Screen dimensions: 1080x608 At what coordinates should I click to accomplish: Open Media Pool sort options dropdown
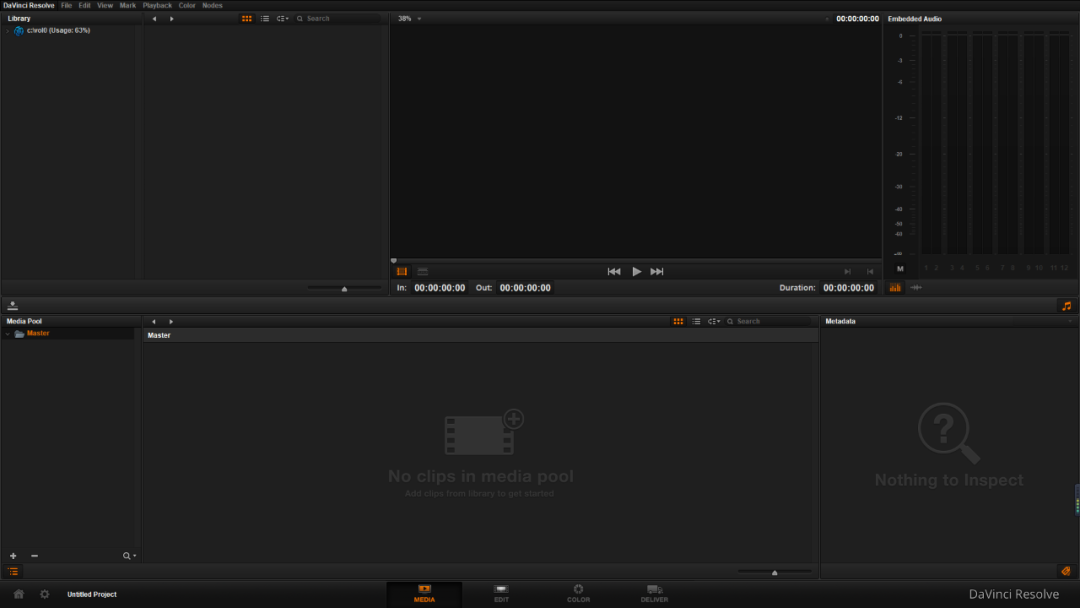click(714, 322)
